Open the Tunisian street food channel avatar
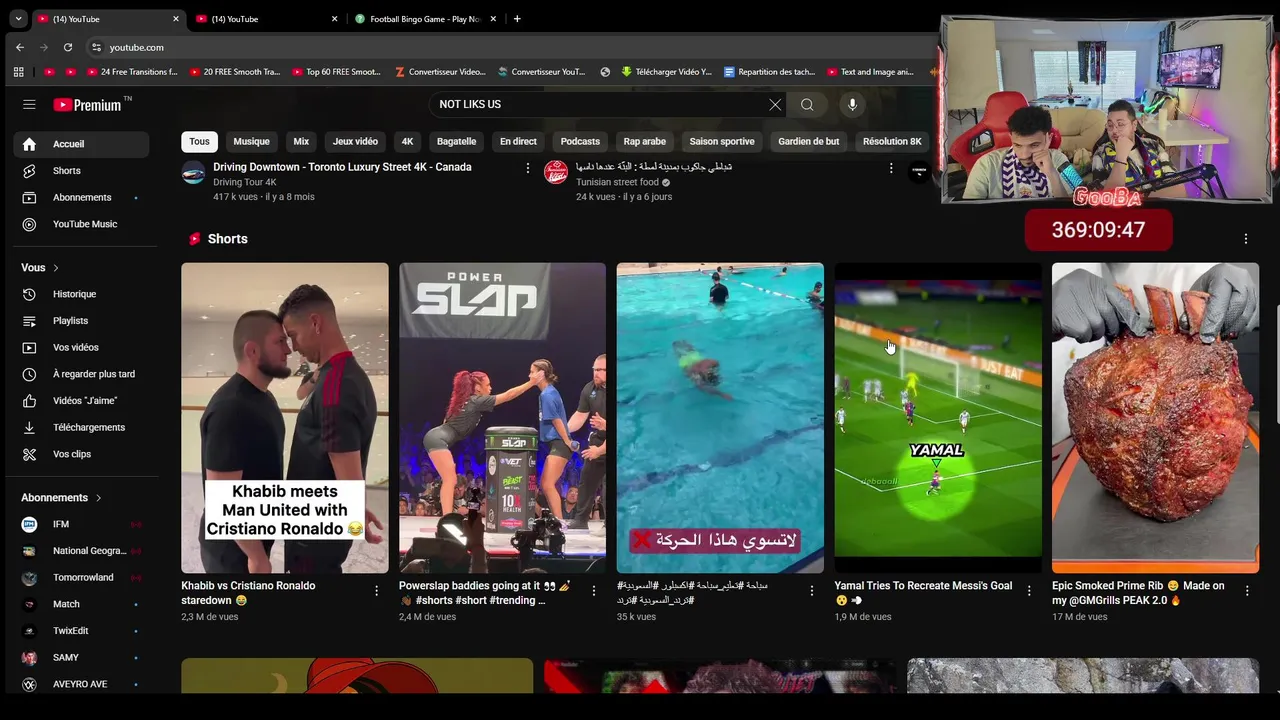1280x720 pixels. click(x=556, y=172)
